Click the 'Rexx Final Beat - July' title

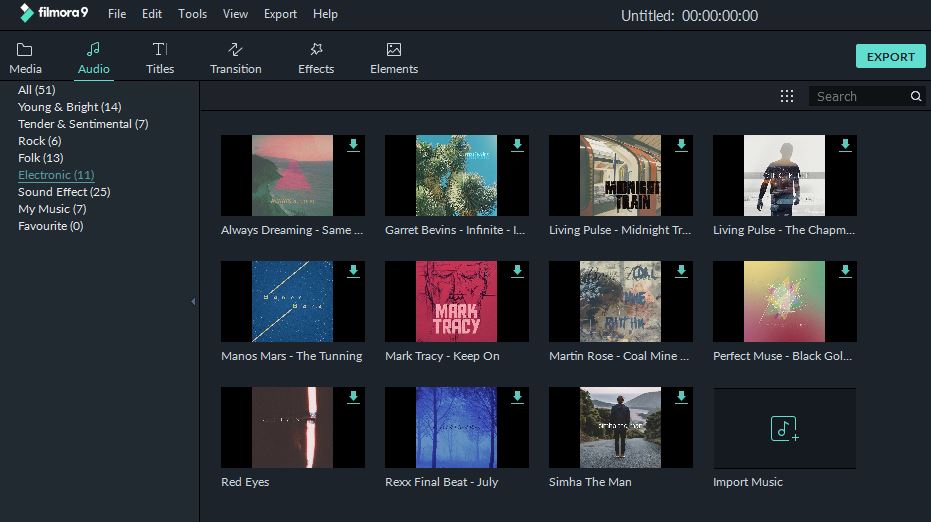point(441,482)
